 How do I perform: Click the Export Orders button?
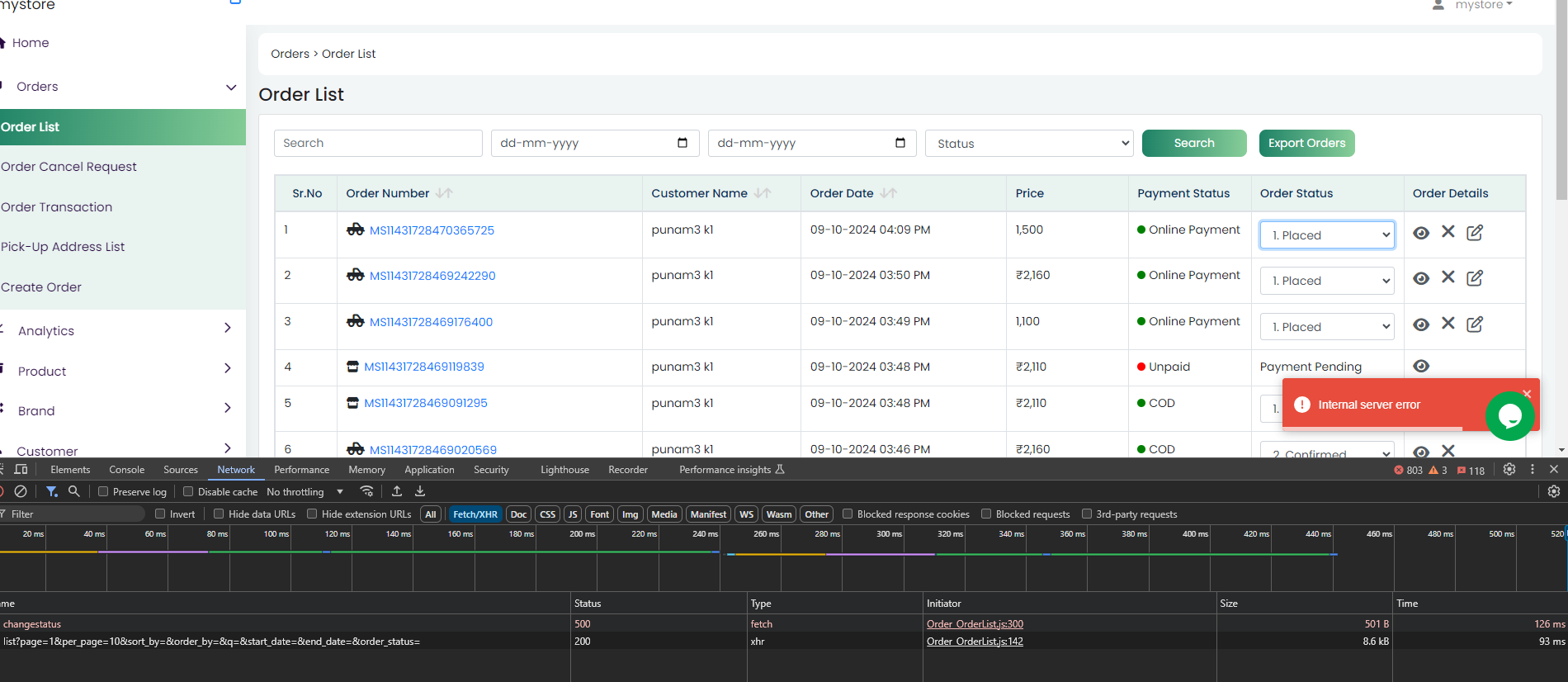(x=1306, y=143)
